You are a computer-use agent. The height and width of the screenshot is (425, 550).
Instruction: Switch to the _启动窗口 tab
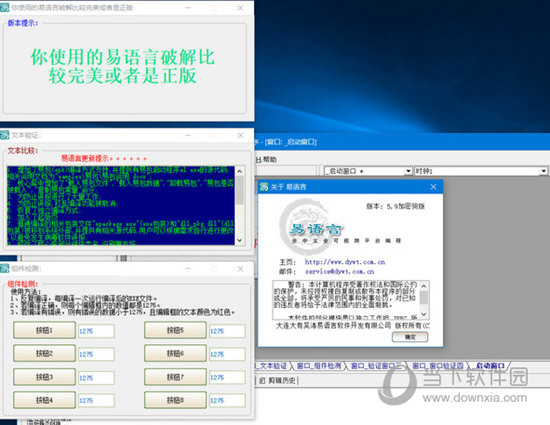pos(490,366)
